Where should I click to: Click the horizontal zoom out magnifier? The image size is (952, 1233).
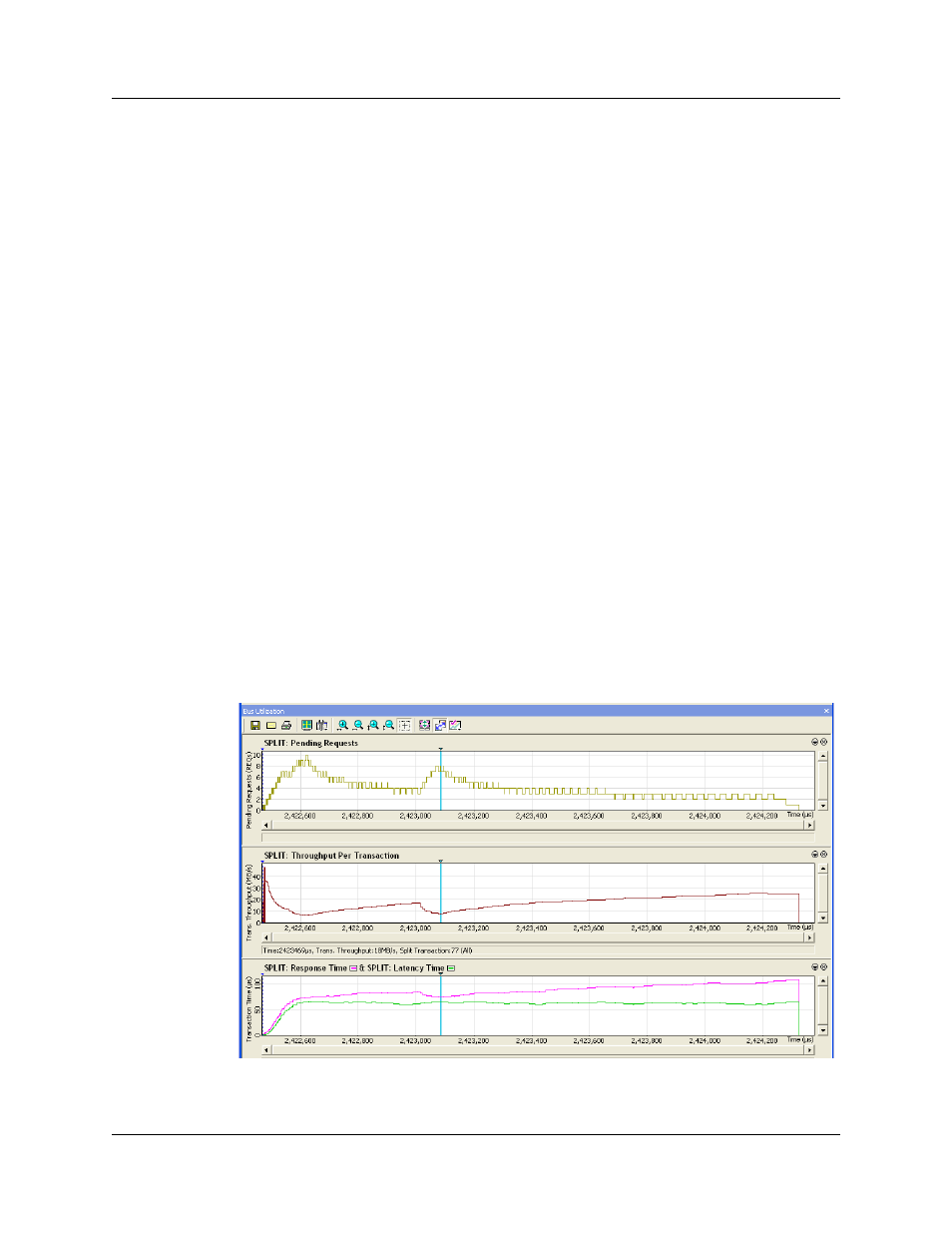coord(358,726)
